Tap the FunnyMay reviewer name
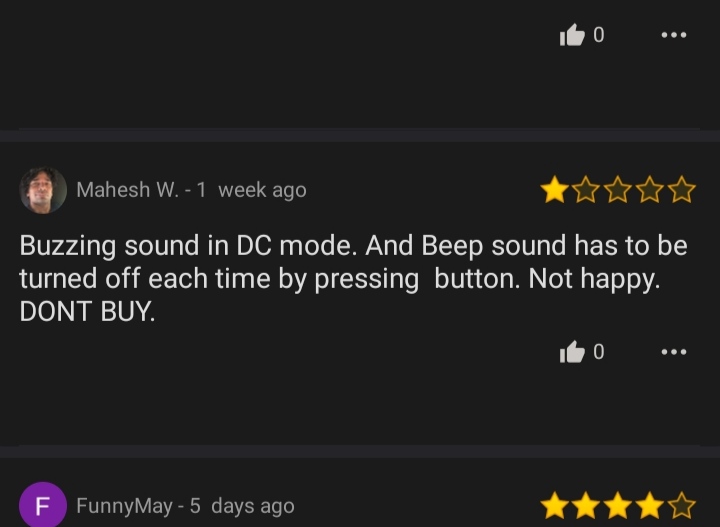The height and width of the screenshot is (527, 720). [124, 506]
